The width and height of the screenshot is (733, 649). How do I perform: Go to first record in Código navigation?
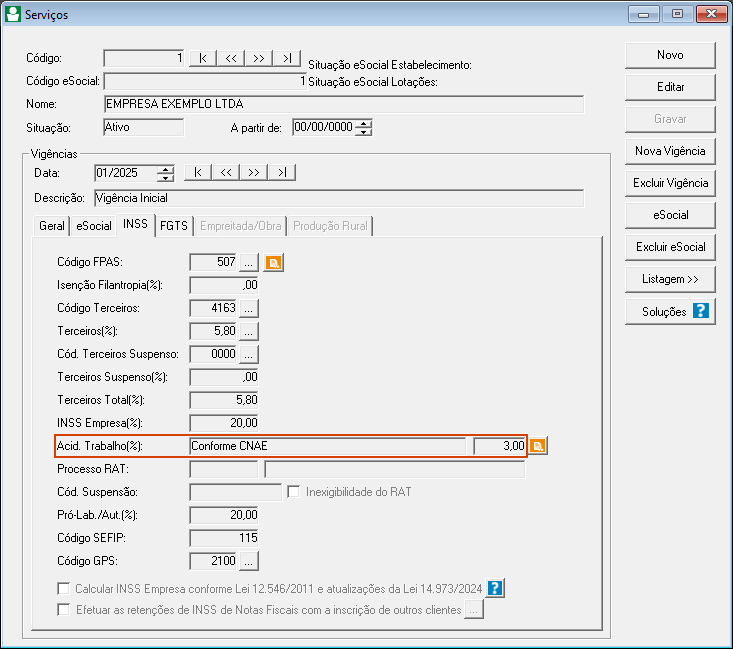click(x=203, y=59)
